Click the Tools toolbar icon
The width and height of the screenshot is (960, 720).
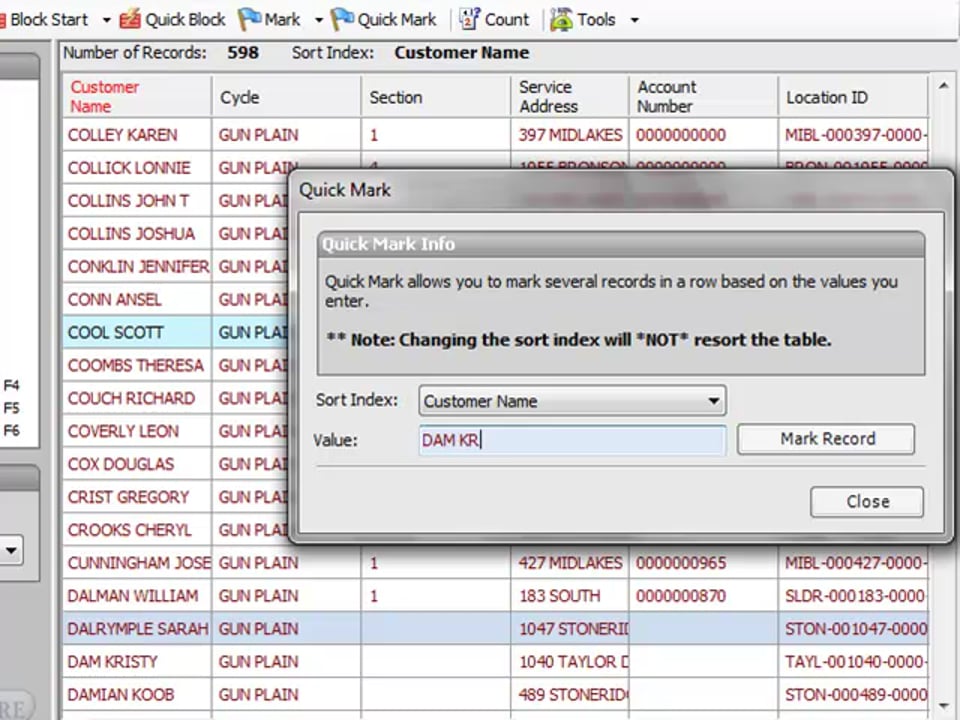click(561, 20)
